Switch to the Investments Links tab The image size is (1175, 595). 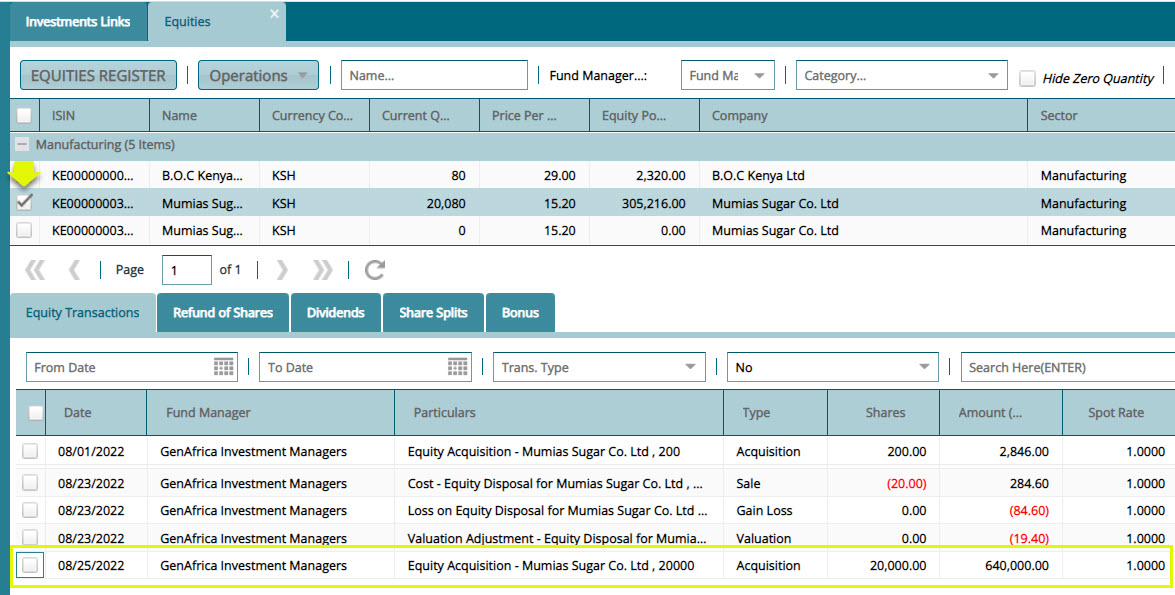click(78, 22)
